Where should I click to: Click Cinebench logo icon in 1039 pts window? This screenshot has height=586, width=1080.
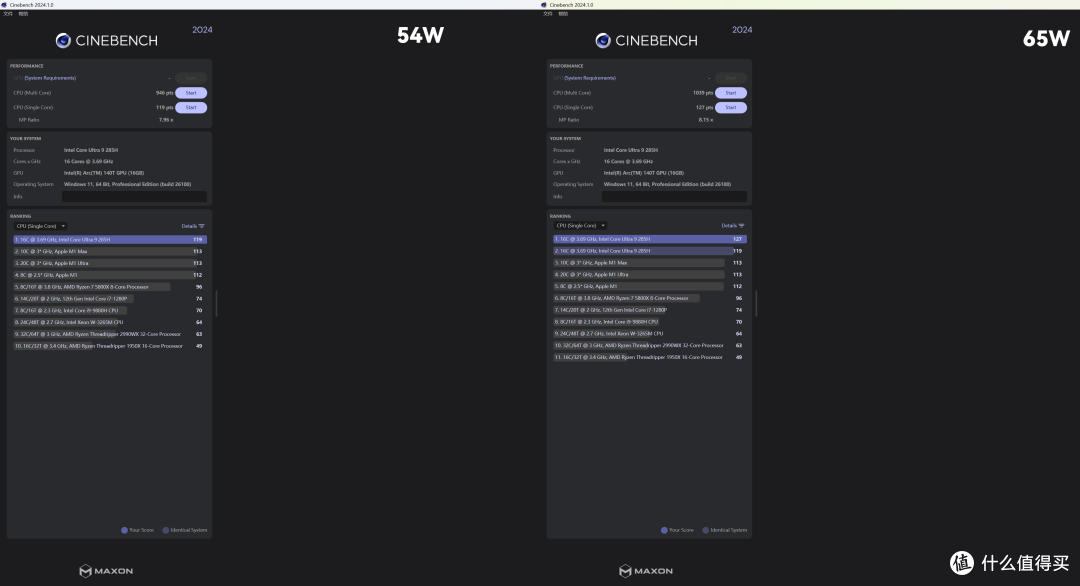[603, 41]
